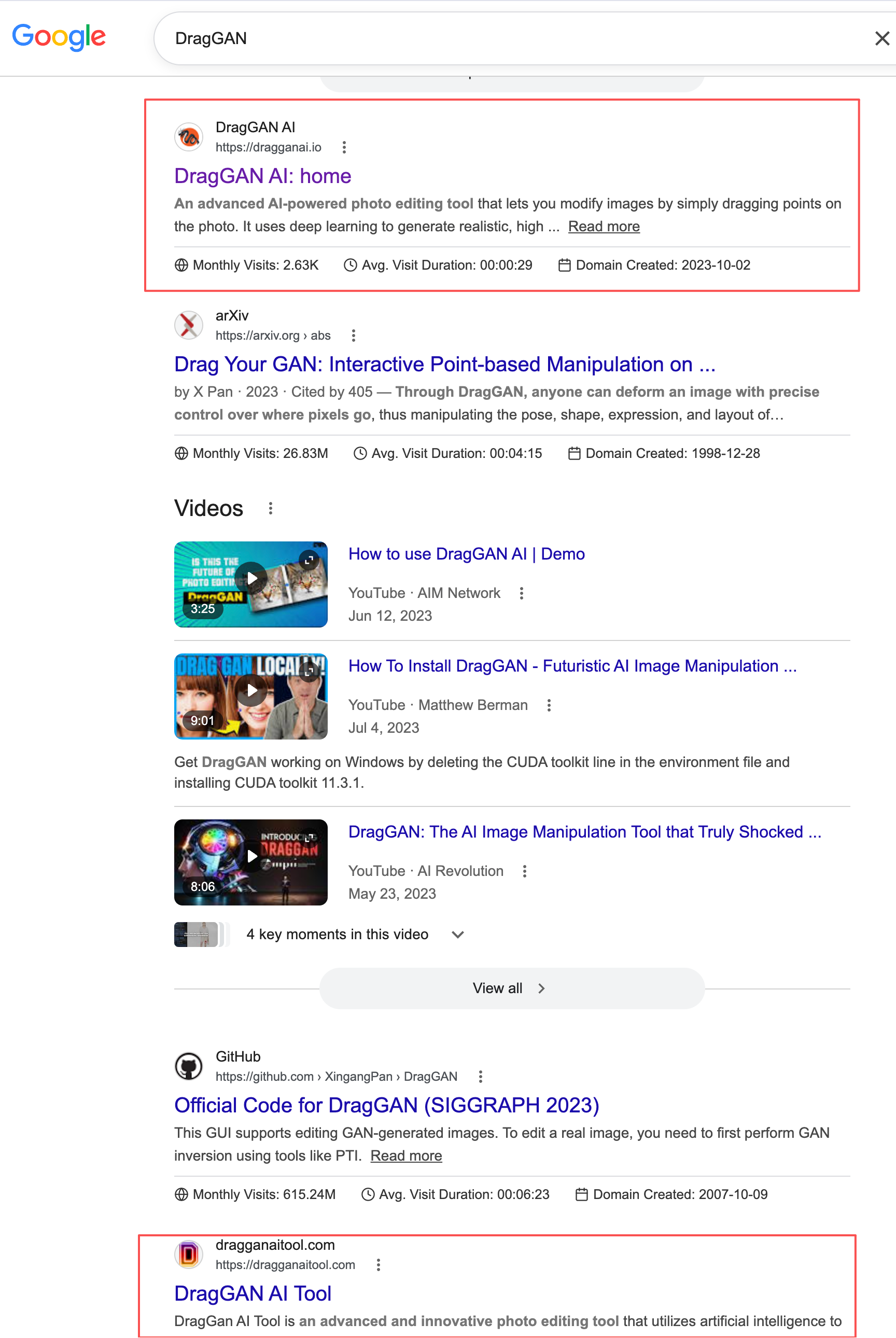Open options menu next to github.com URL
Screen dimensions: 896x1338
tap(481, 1077)
